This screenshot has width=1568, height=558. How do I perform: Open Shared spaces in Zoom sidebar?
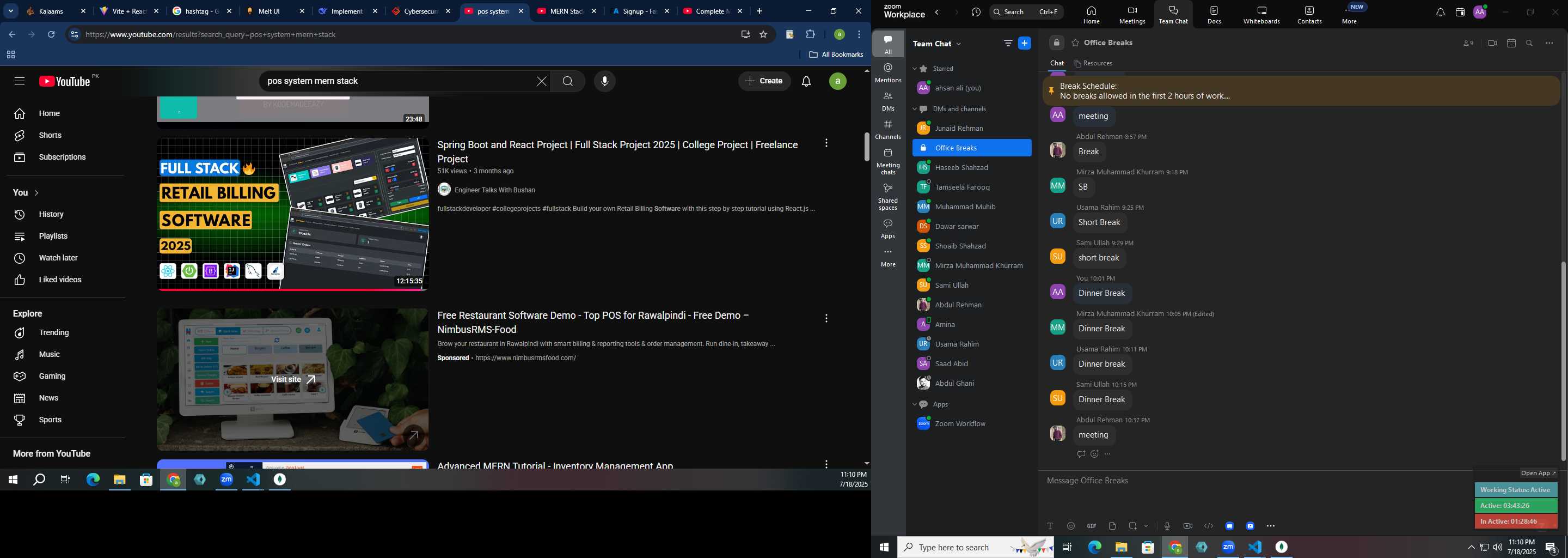888,197
